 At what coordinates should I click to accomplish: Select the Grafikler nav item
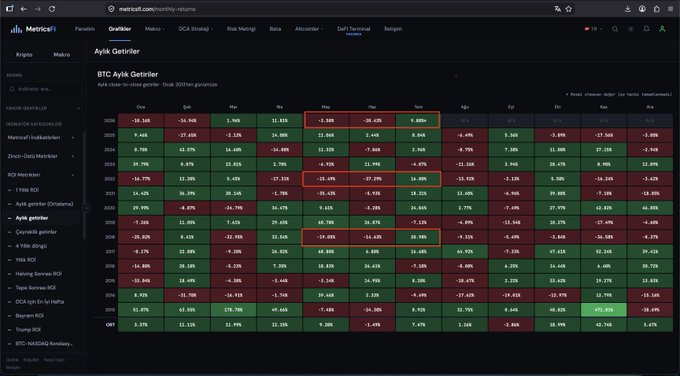[x=120, y=29]
